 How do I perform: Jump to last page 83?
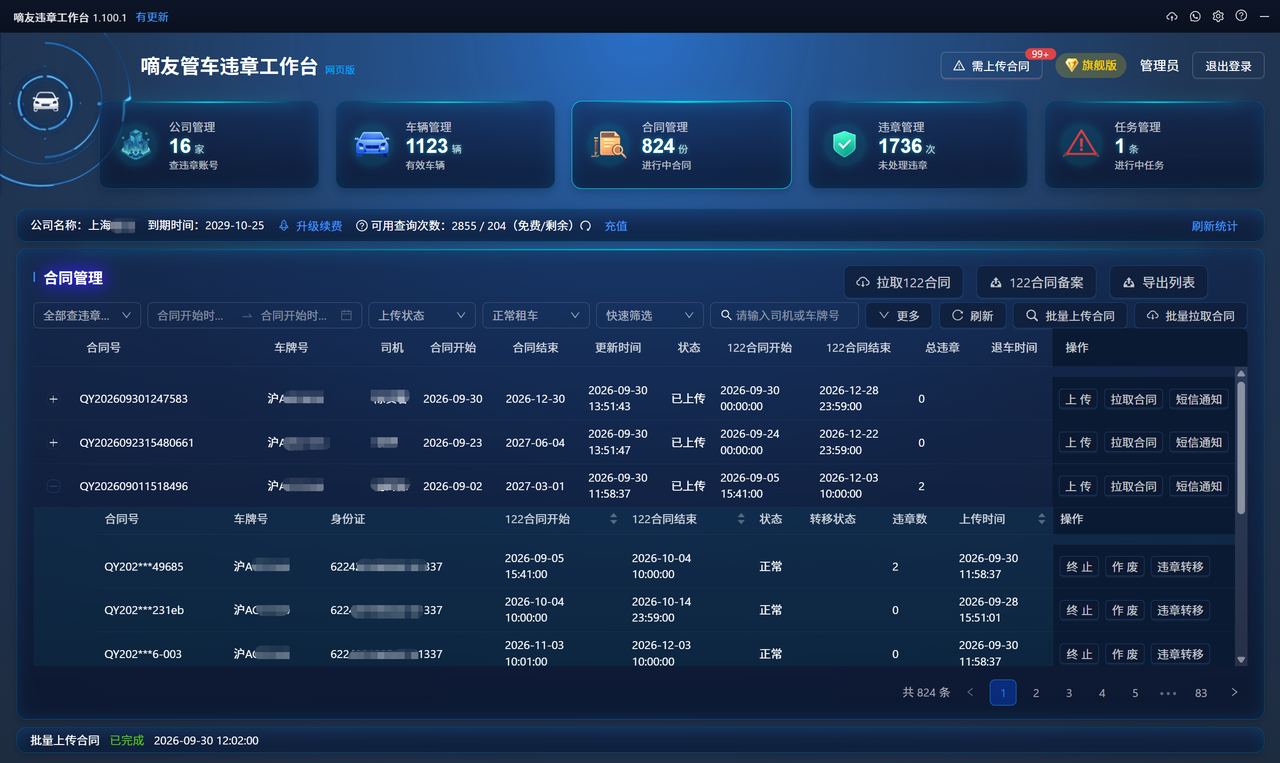click(1201, 692)
